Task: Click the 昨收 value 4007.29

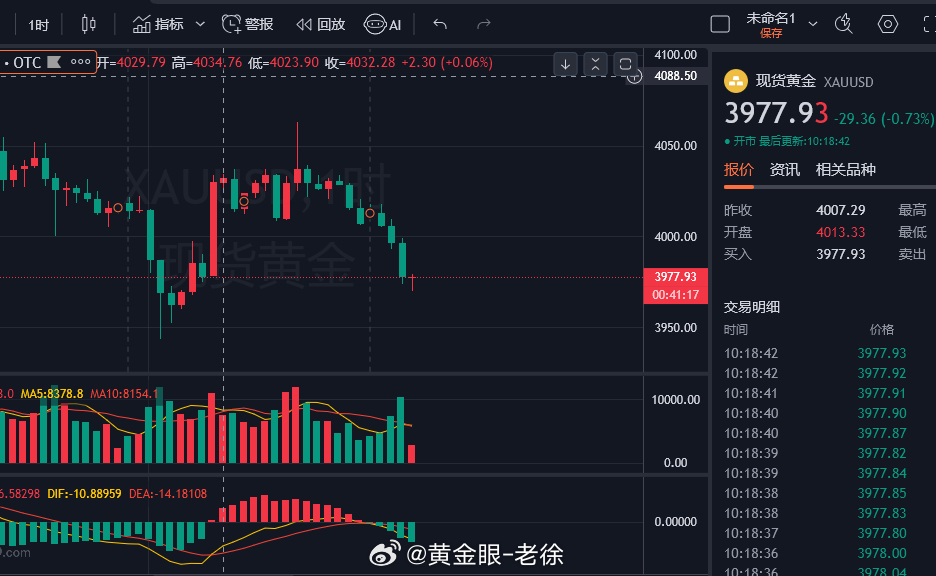Action: [840, 210]
